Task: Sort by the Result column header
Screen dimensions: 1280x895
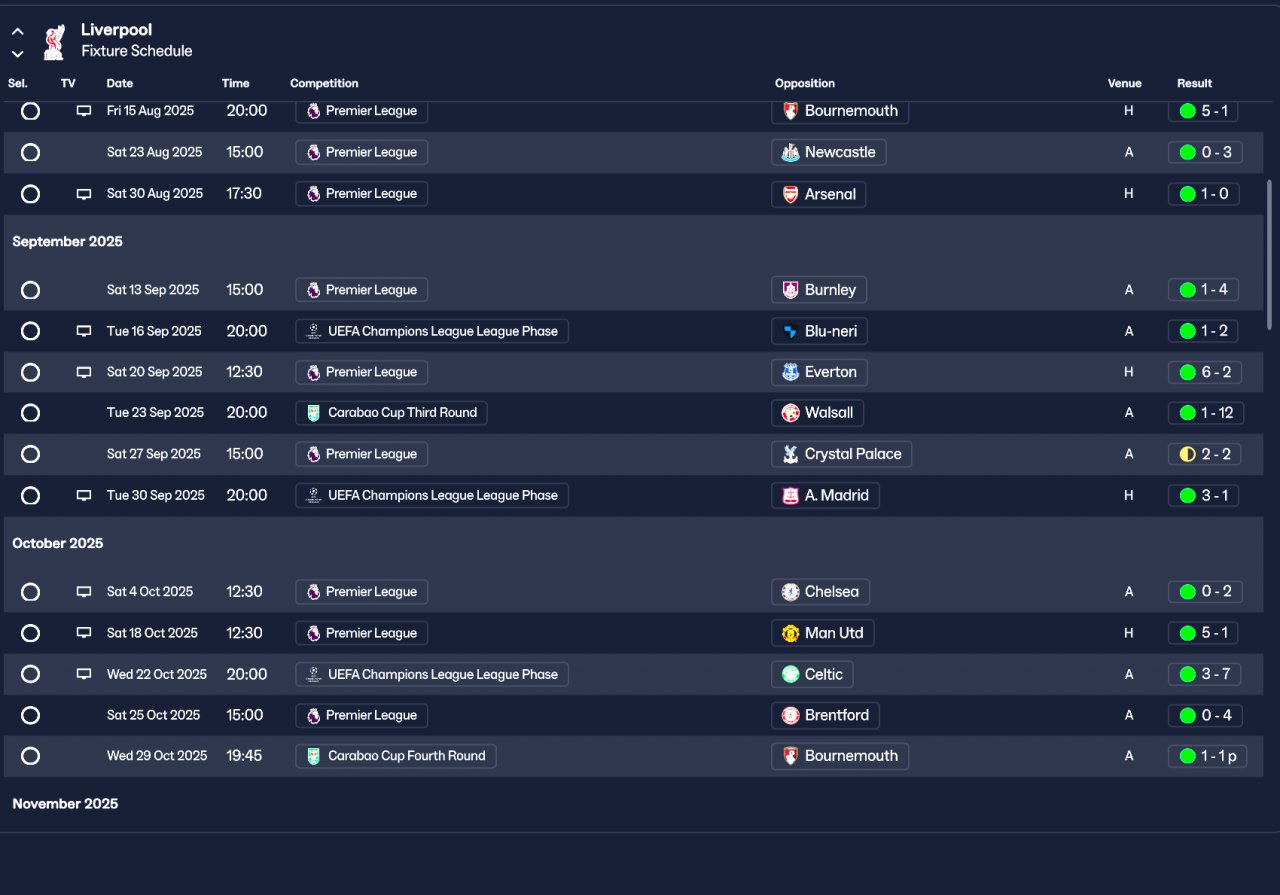Action: pos(1195,84)
